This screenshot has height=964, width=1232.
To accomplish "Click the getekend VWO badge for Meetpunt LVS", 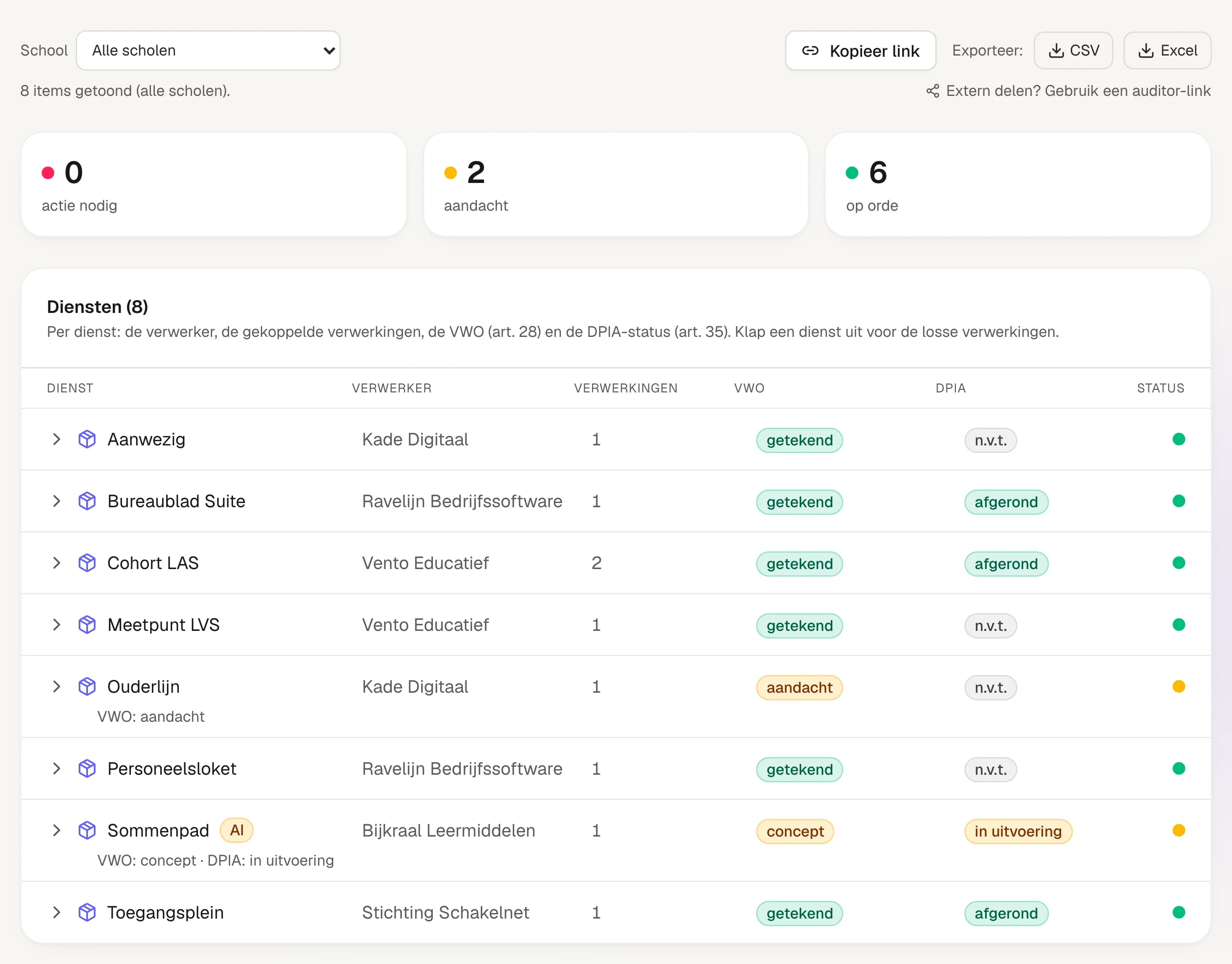I will point(799,626).
